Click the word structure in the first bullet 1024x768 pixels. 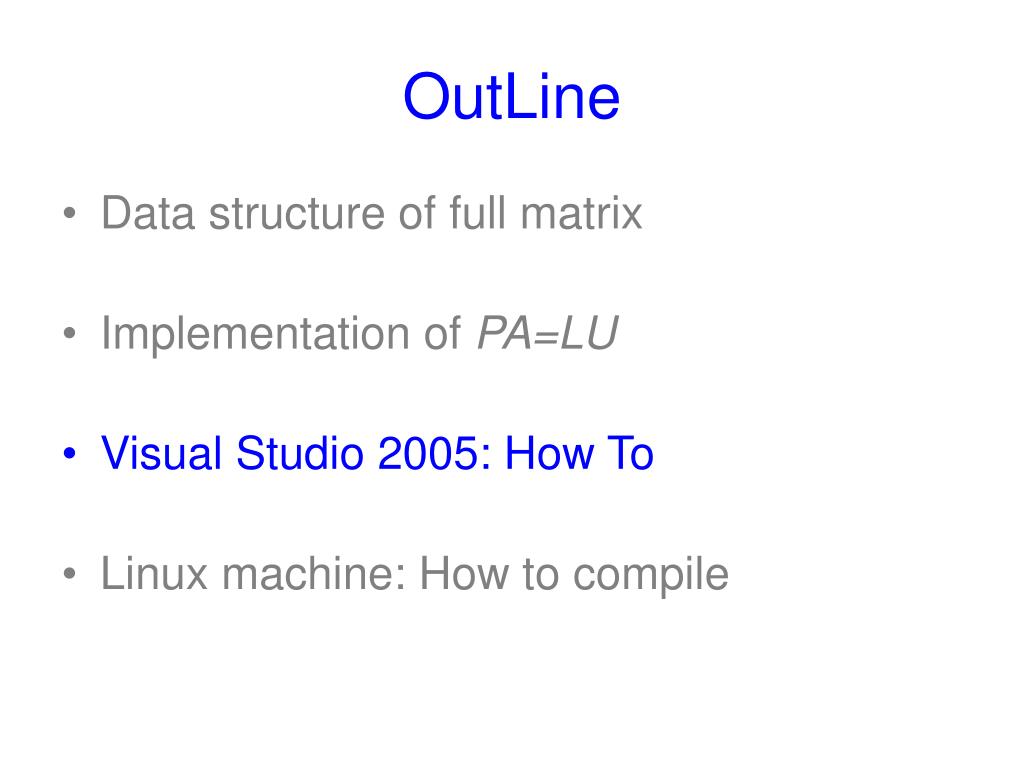point(296,214)
